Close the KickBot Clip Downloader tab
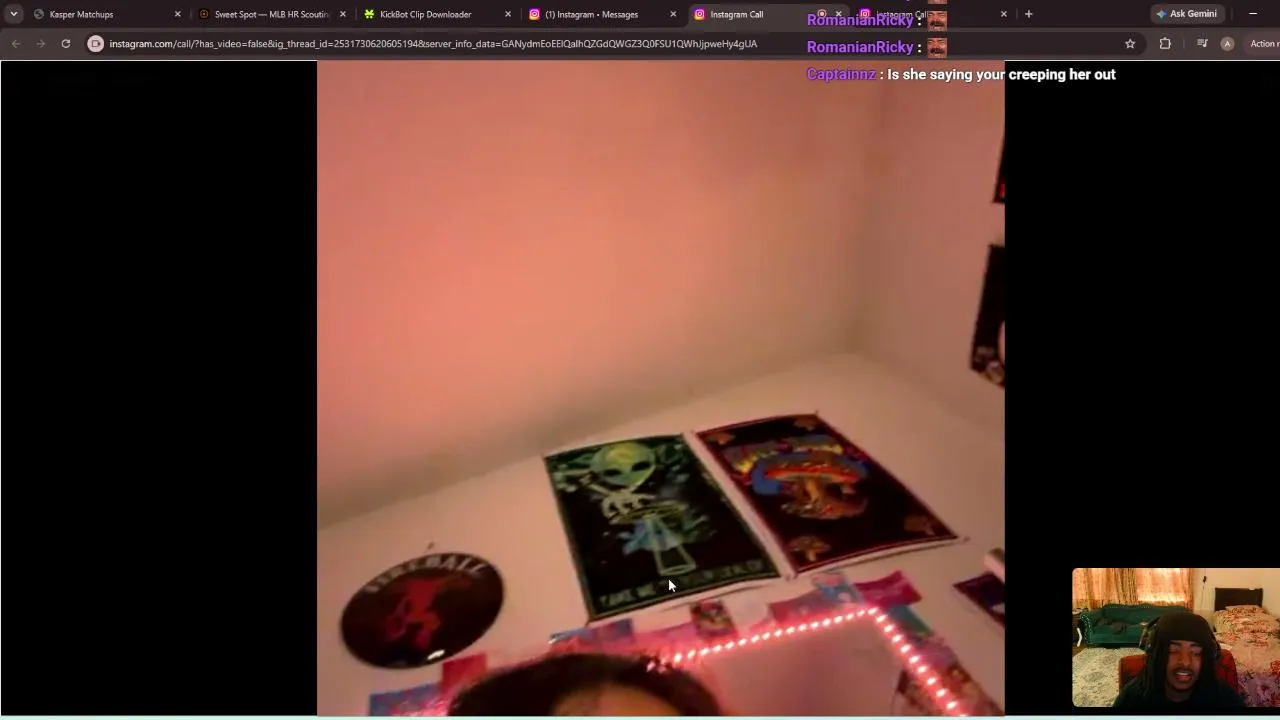The height and width of the screenshot is (720, 1280). tap(508, 14)
